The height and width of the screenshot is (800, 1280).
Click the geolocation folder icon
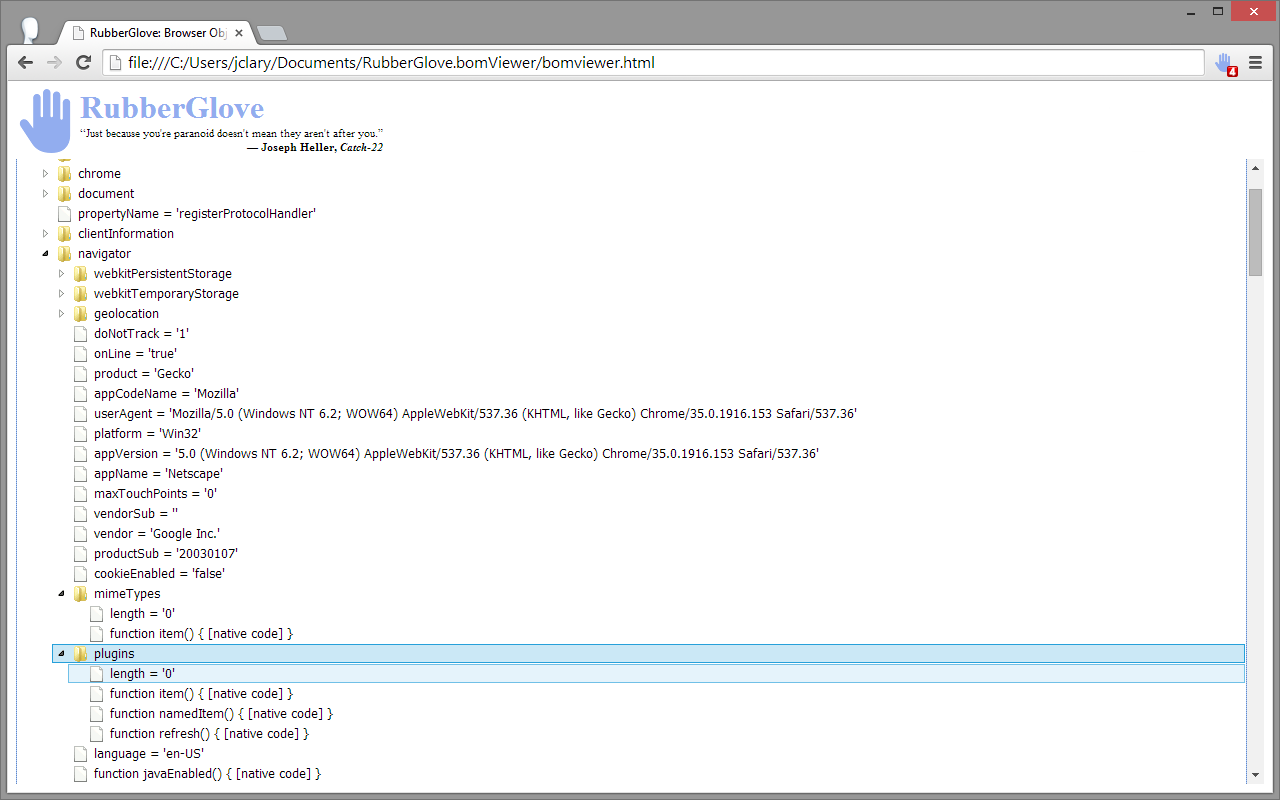[x=81, y=314]
